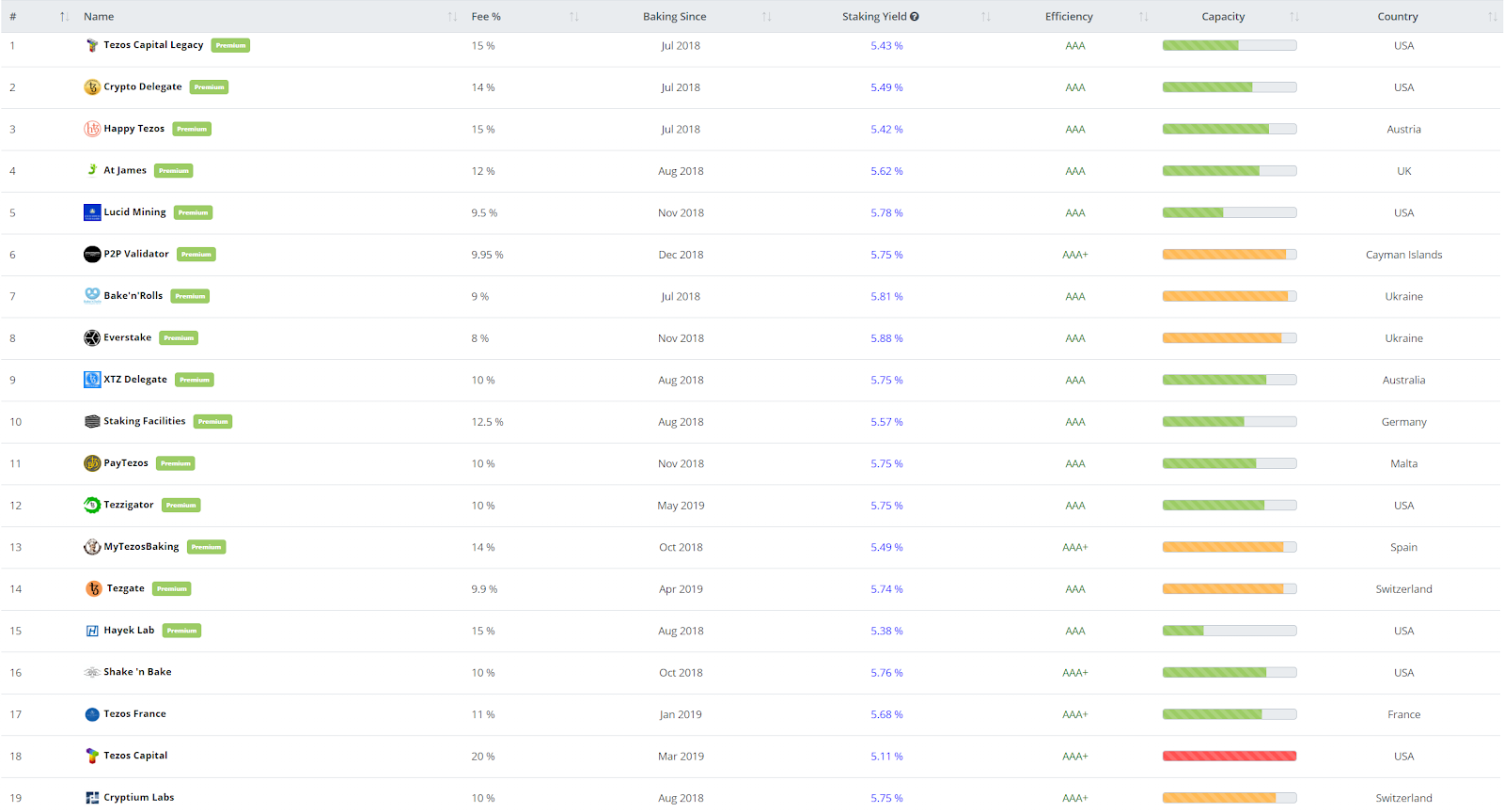Open Staking Facilities baker page

(145, 421)
